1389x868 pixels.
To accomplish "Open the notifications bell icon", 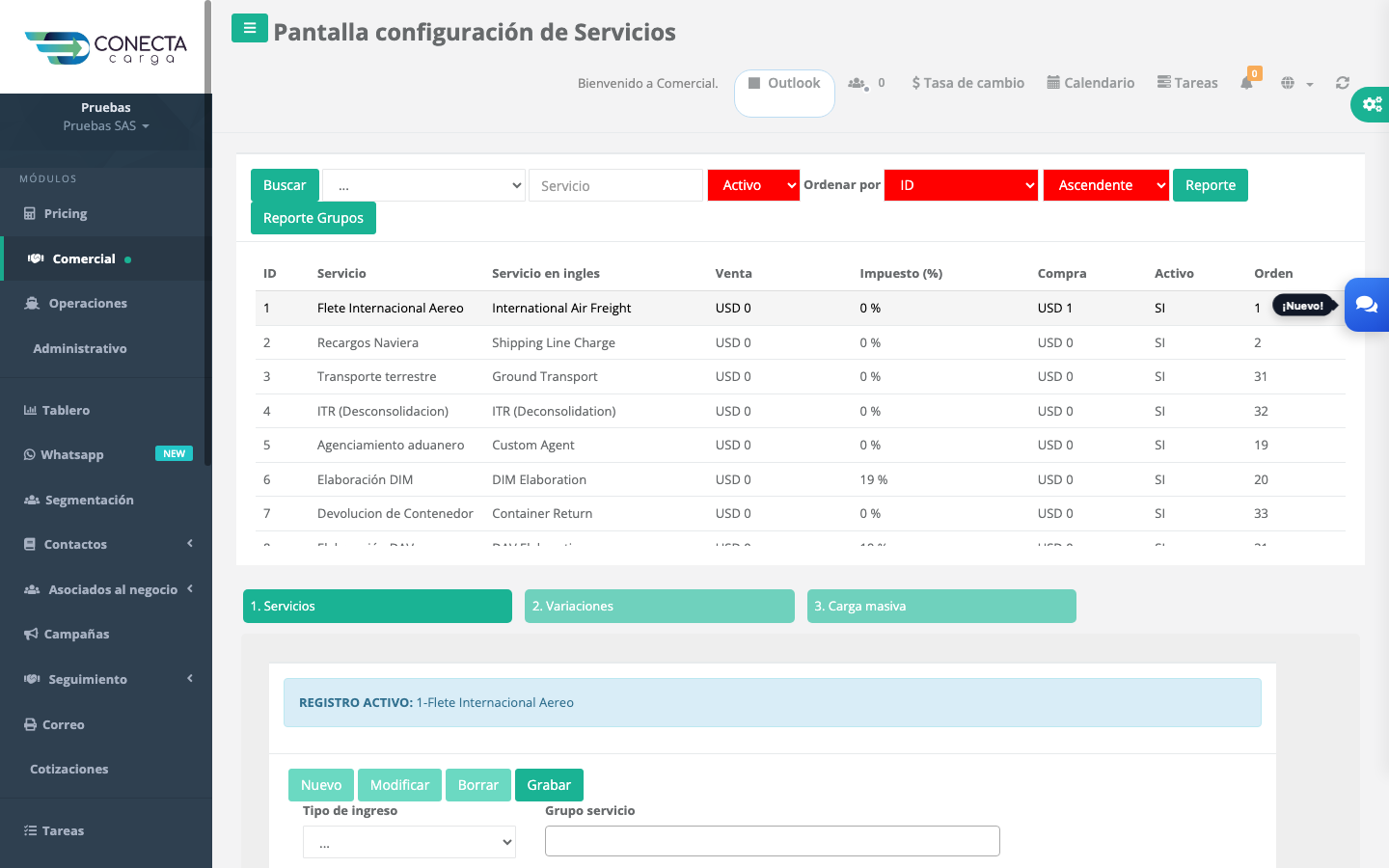I will (x=1246, y=83).
